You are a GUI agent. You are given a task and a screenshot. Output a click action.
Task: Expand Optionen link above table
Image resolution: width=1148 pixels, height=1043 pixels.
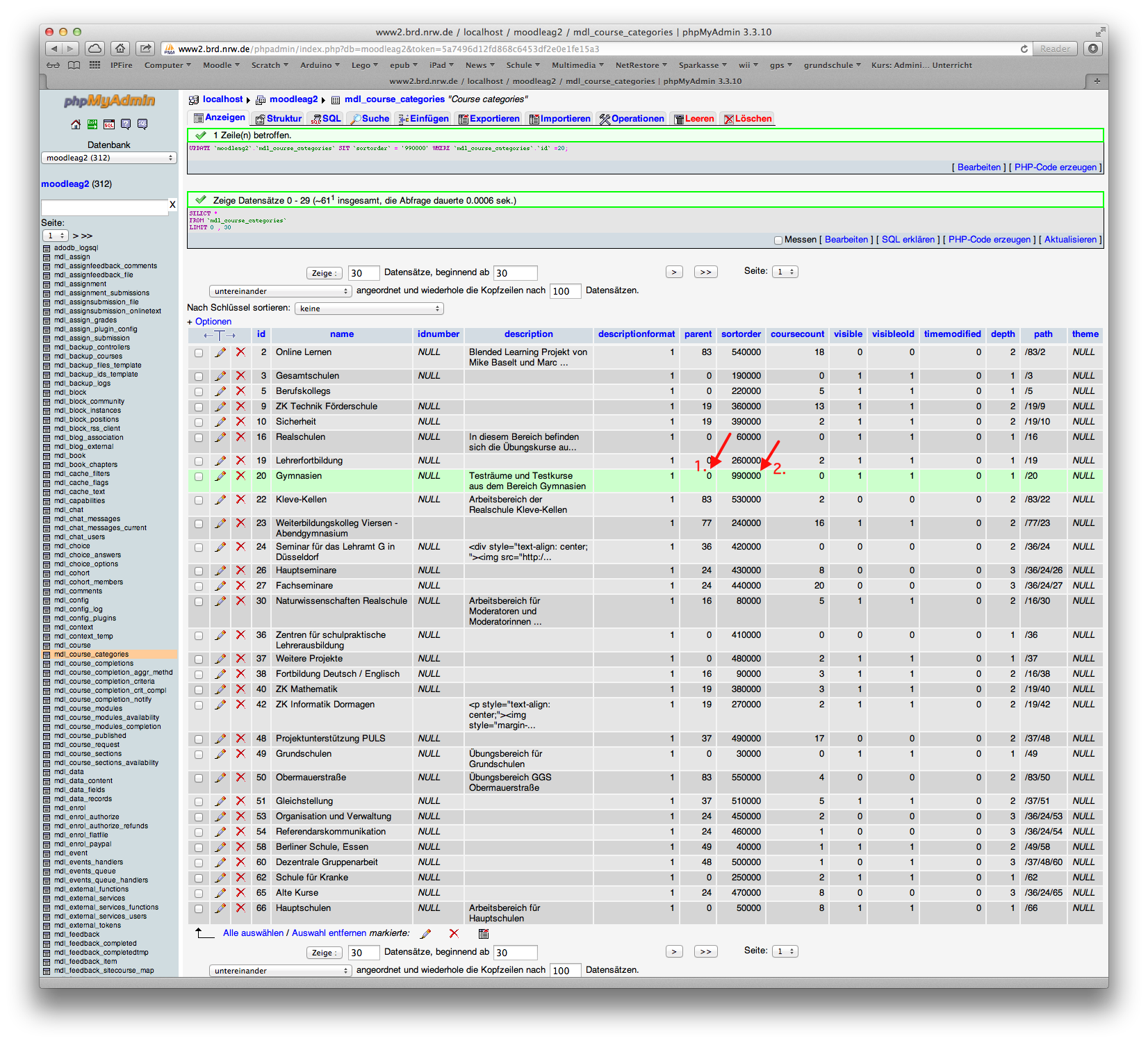coord(213,322)
